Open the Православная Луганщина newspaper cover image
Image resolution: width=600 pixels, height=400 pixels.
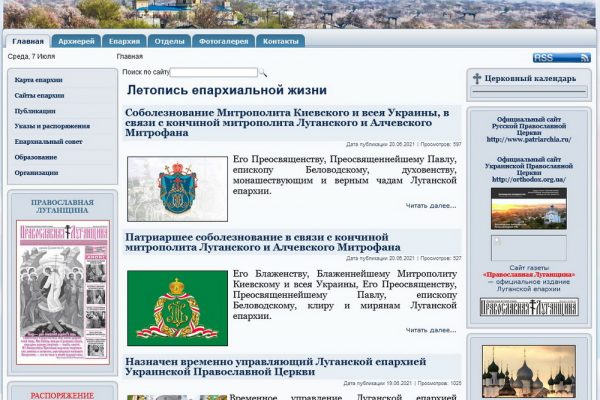point(62,291)
